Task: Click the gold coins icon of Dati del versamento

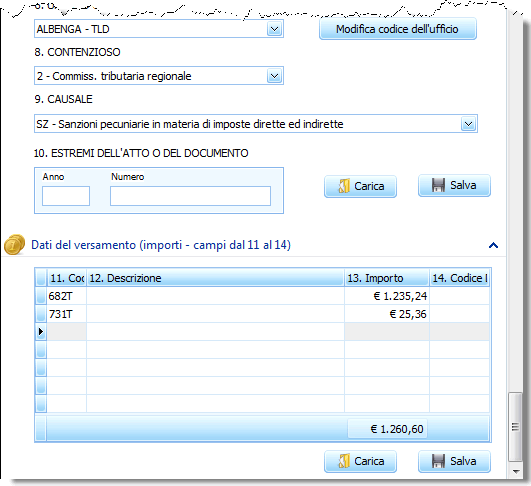Action: 14,245
